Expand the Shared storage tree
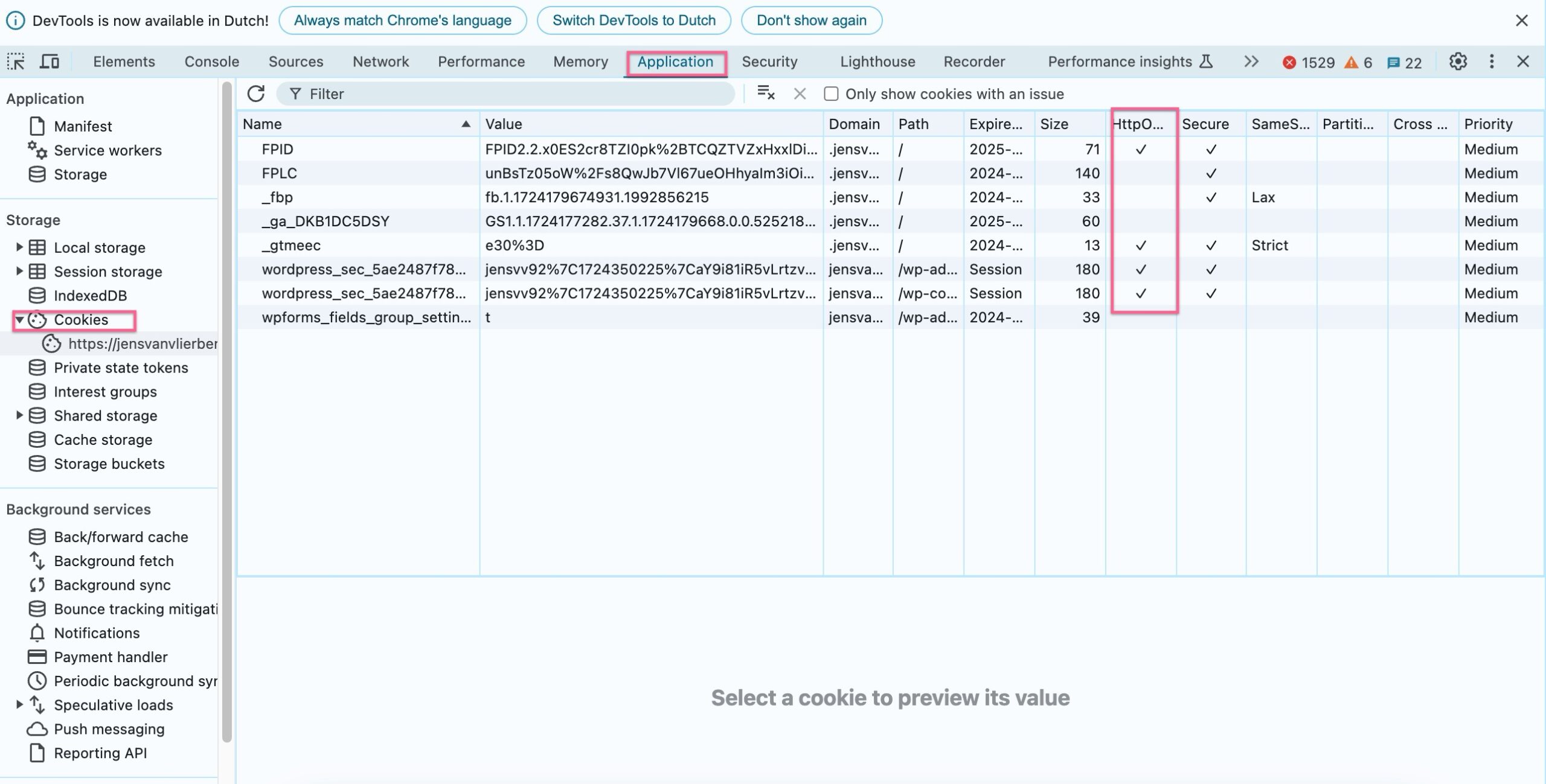This screenshot has width=1546, height=784. point(19,415)
